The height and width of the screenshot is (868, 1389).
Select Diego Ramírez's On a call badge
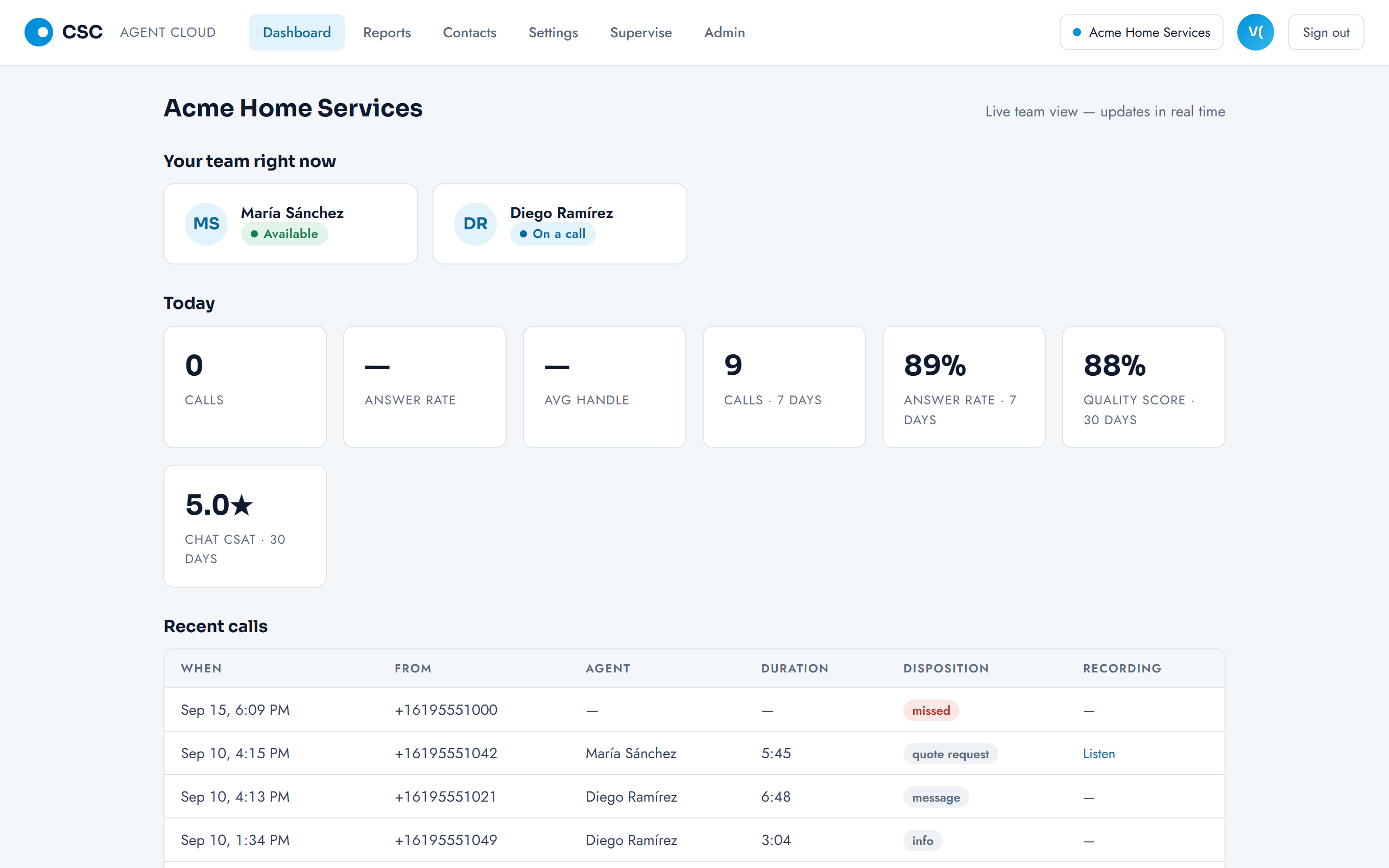pos(553,234)
